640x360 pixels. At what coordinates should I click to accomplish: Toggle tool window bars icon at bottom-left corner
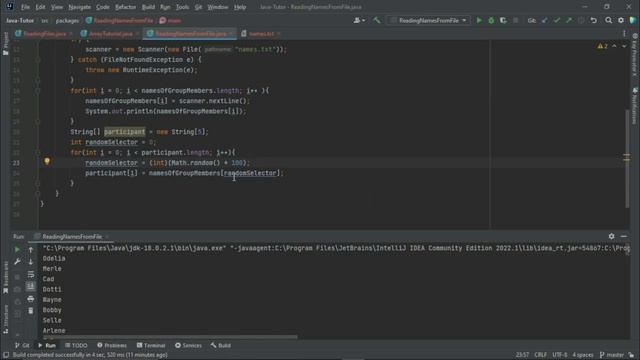pos(6,355)
